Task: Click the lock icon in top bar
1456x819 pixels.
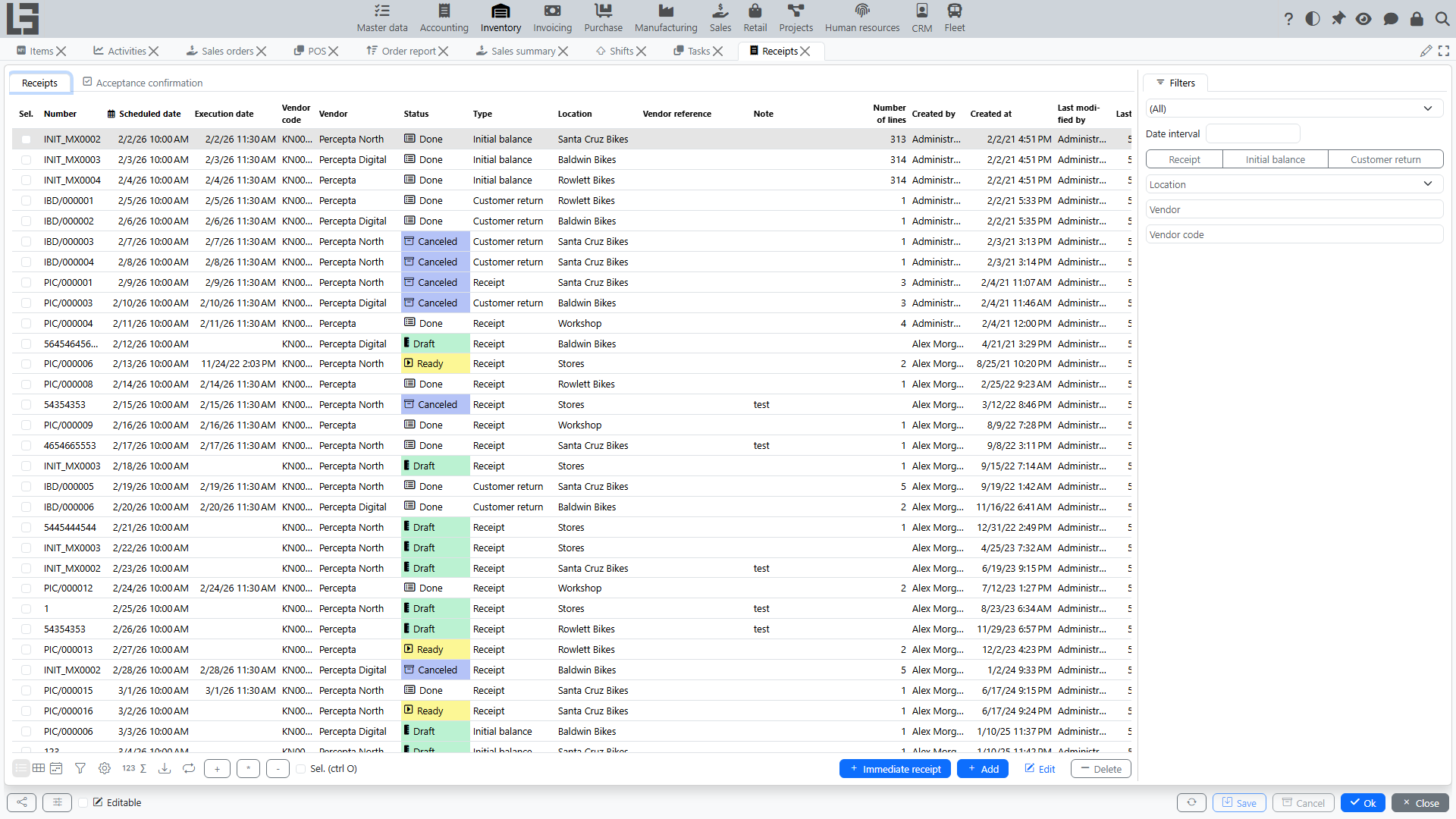Action: pyautogui.click(x=1417, y=19)
